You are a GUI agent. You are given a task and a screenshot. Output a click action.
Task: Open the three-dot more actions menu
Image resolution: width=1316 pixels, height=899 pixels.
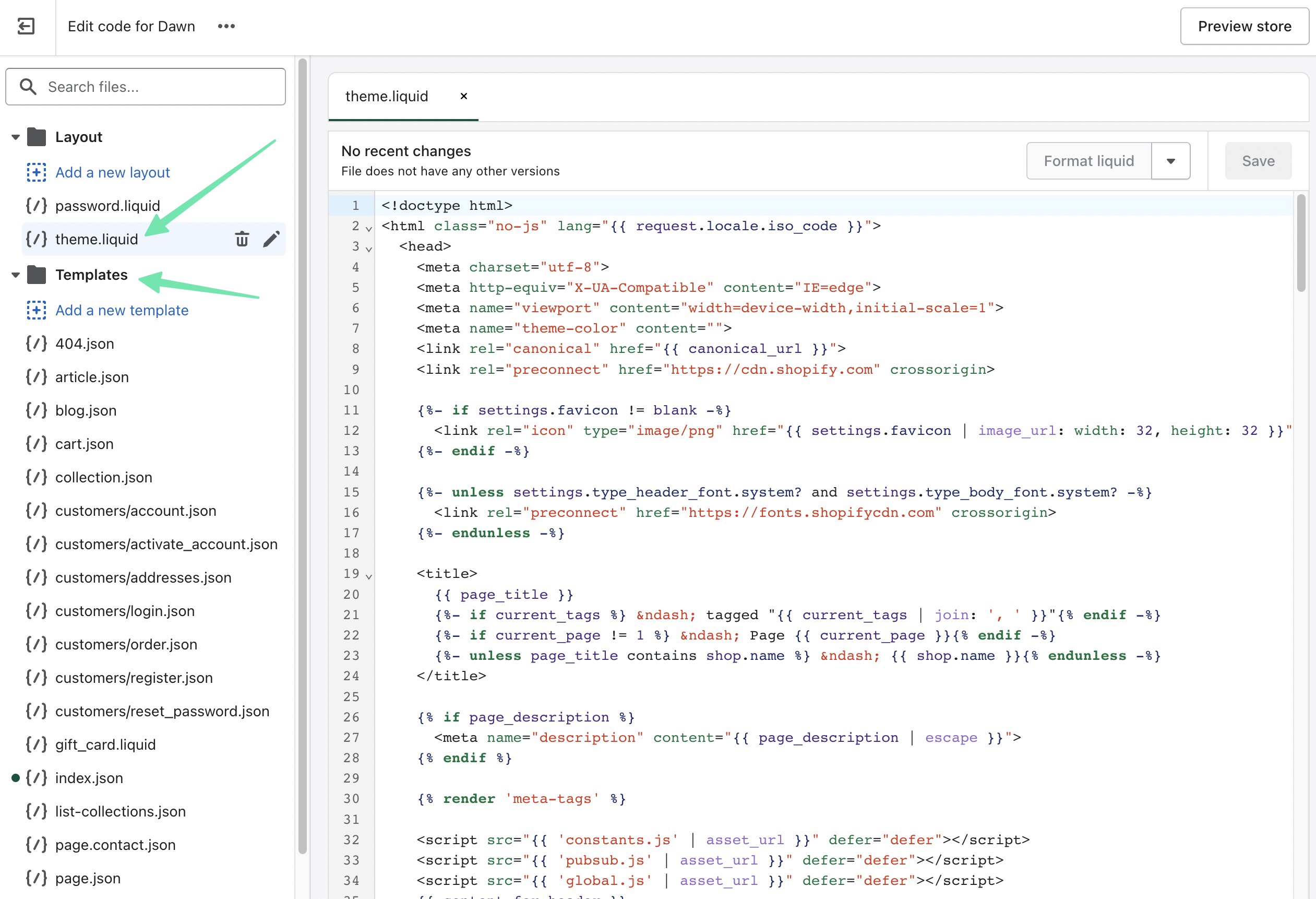(226, 26)
